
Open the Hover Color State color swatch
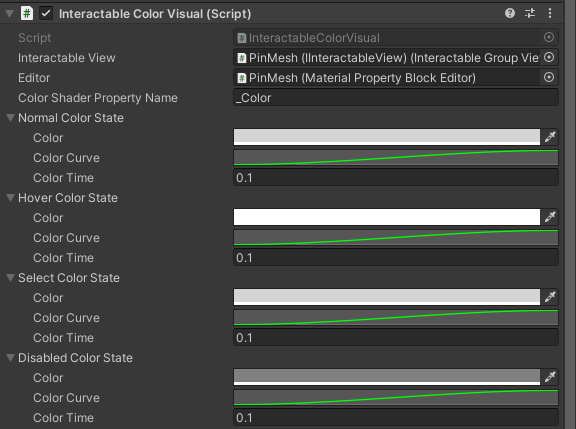click(x=387, y=217)
